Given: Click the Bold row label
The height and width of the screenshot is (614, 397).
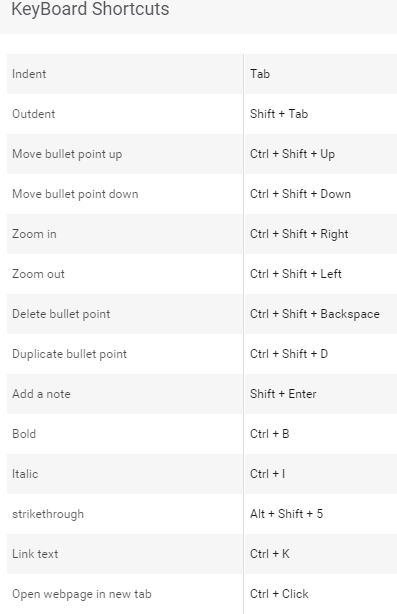Looking at the screenshot, I should (x=24, y=434).
